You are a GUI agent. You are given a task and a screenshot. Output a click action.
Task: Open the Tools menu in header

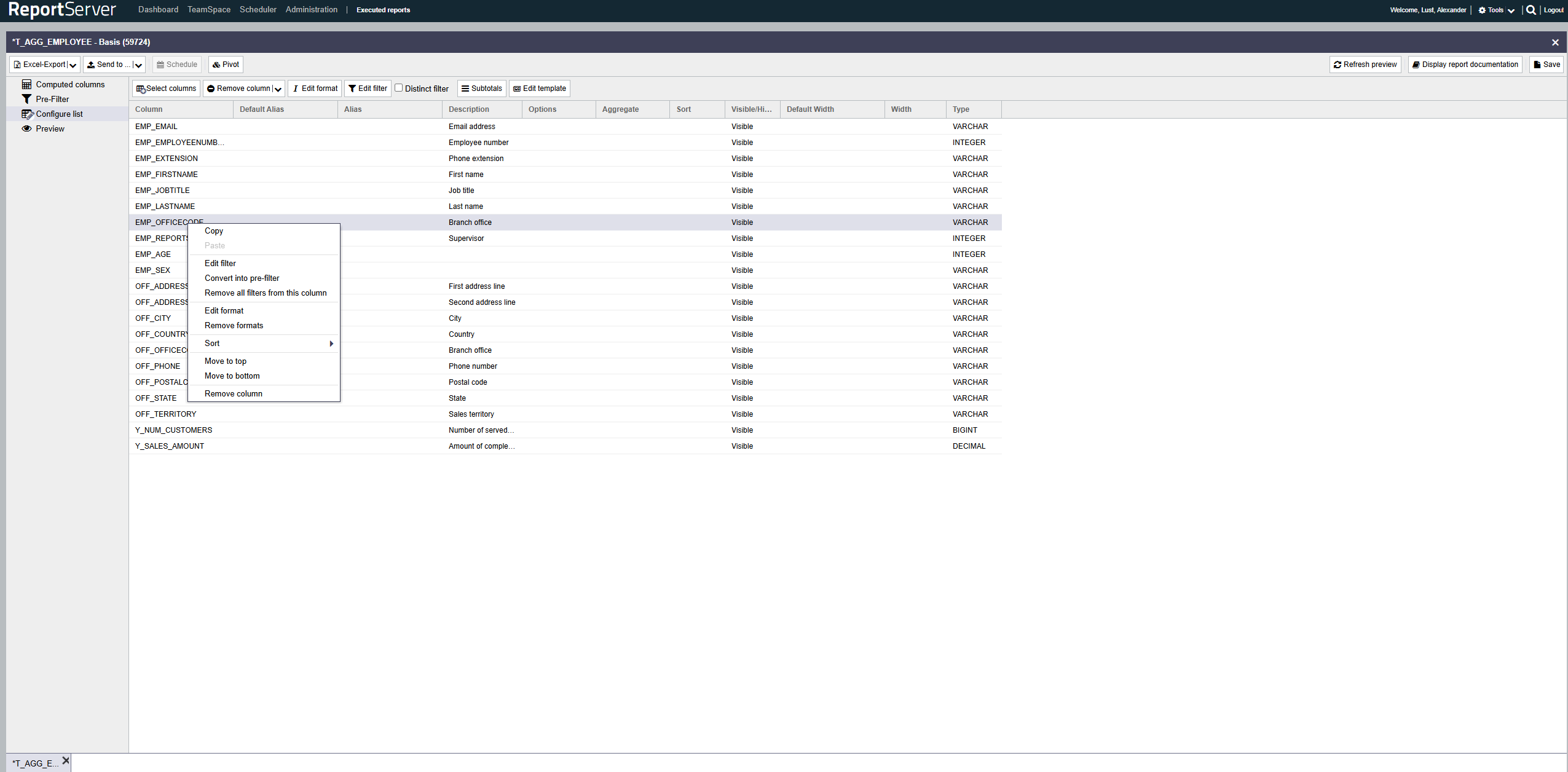[1496, 10]
